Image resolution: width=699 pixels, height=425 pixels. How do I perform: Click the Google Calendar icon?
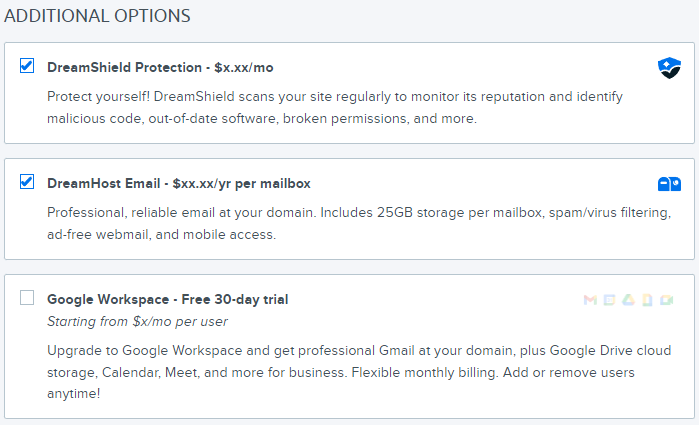point(610,300)
